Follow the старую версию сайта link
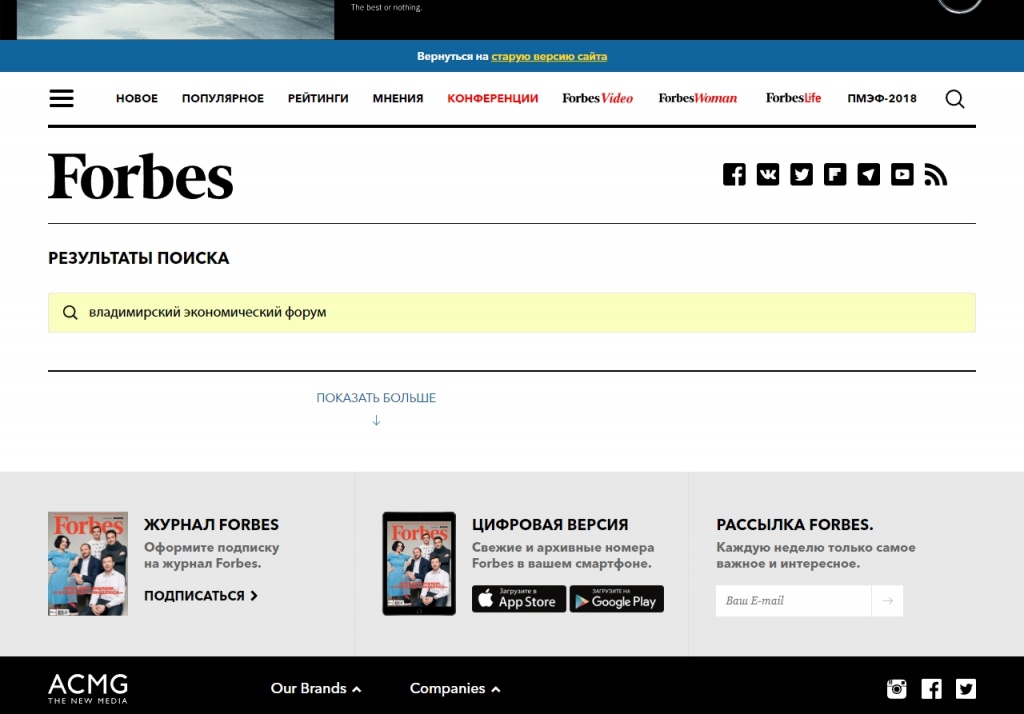 click(x=549, y=56)
